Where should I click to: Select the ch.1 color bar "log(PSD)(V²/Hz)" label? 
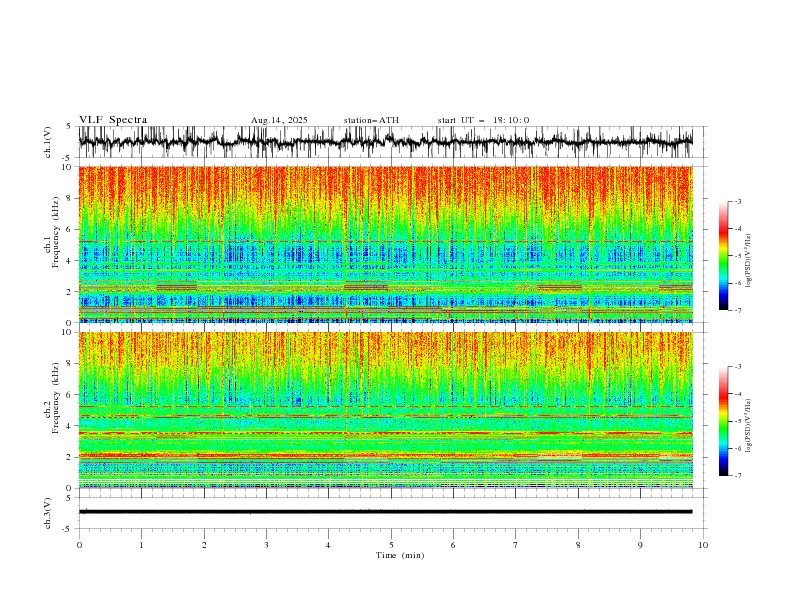(x=749, y=261)
